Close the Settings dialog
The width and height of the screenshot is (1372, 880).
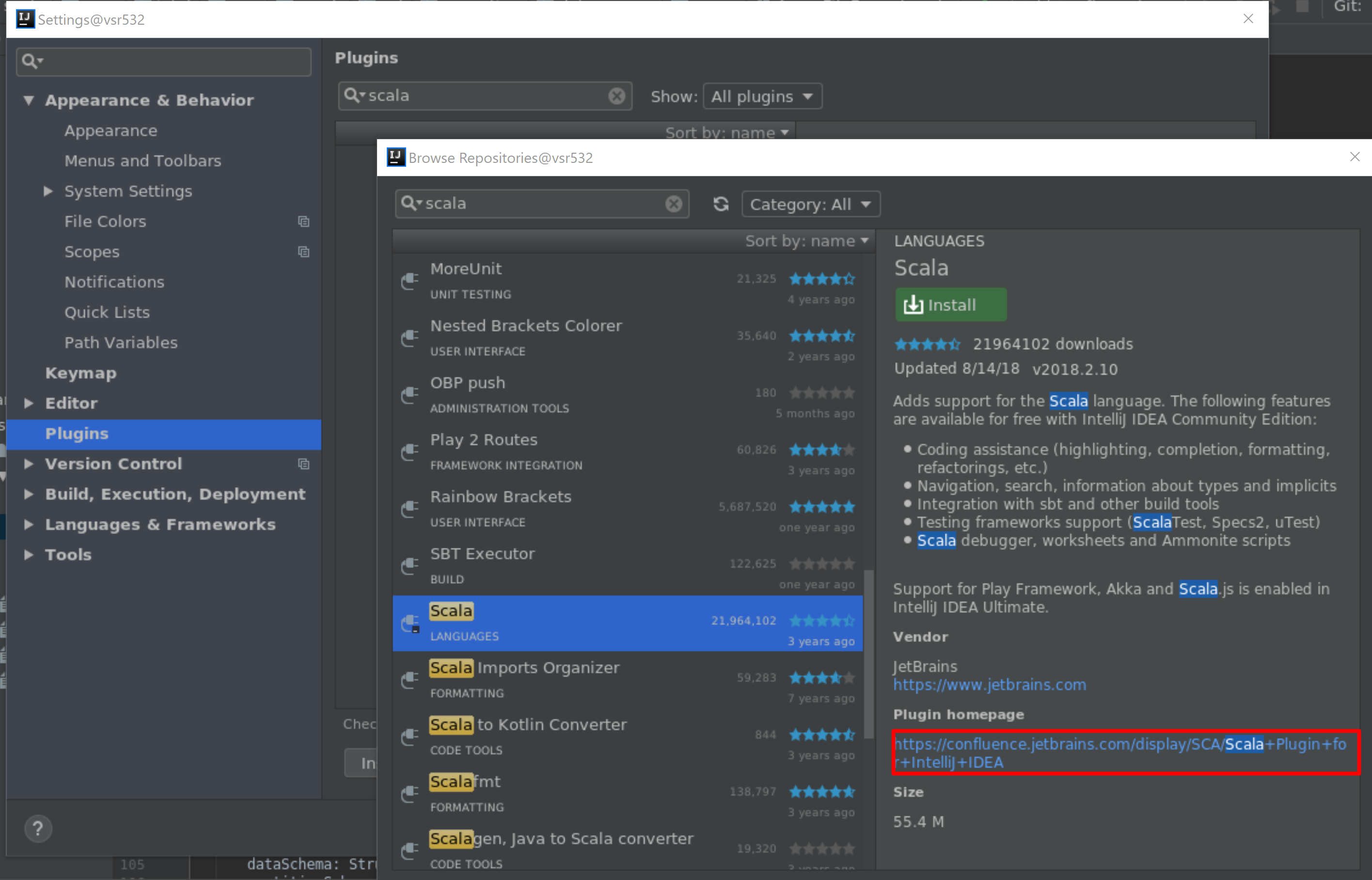(1248, 19)
